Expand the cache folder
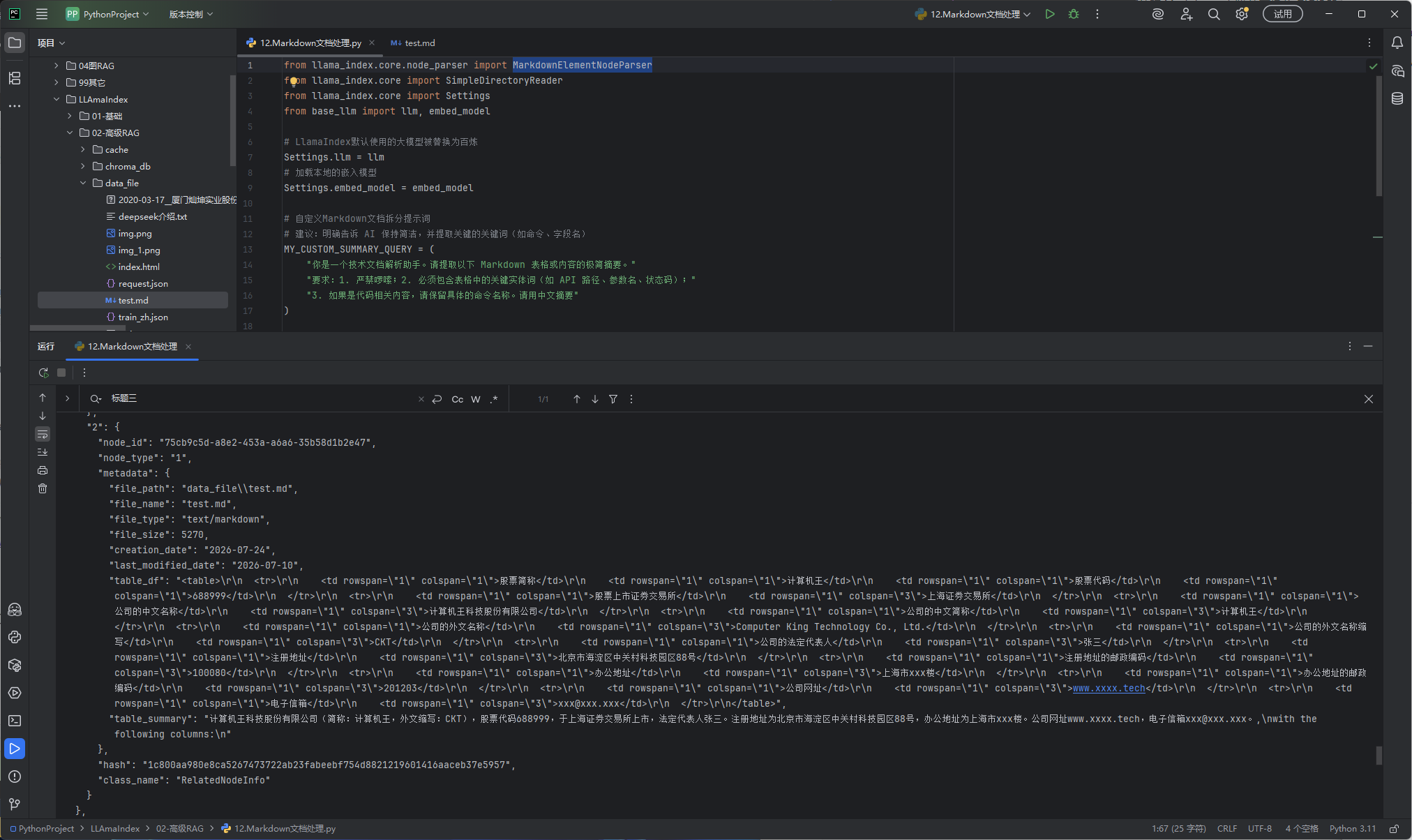 [83, 149]
